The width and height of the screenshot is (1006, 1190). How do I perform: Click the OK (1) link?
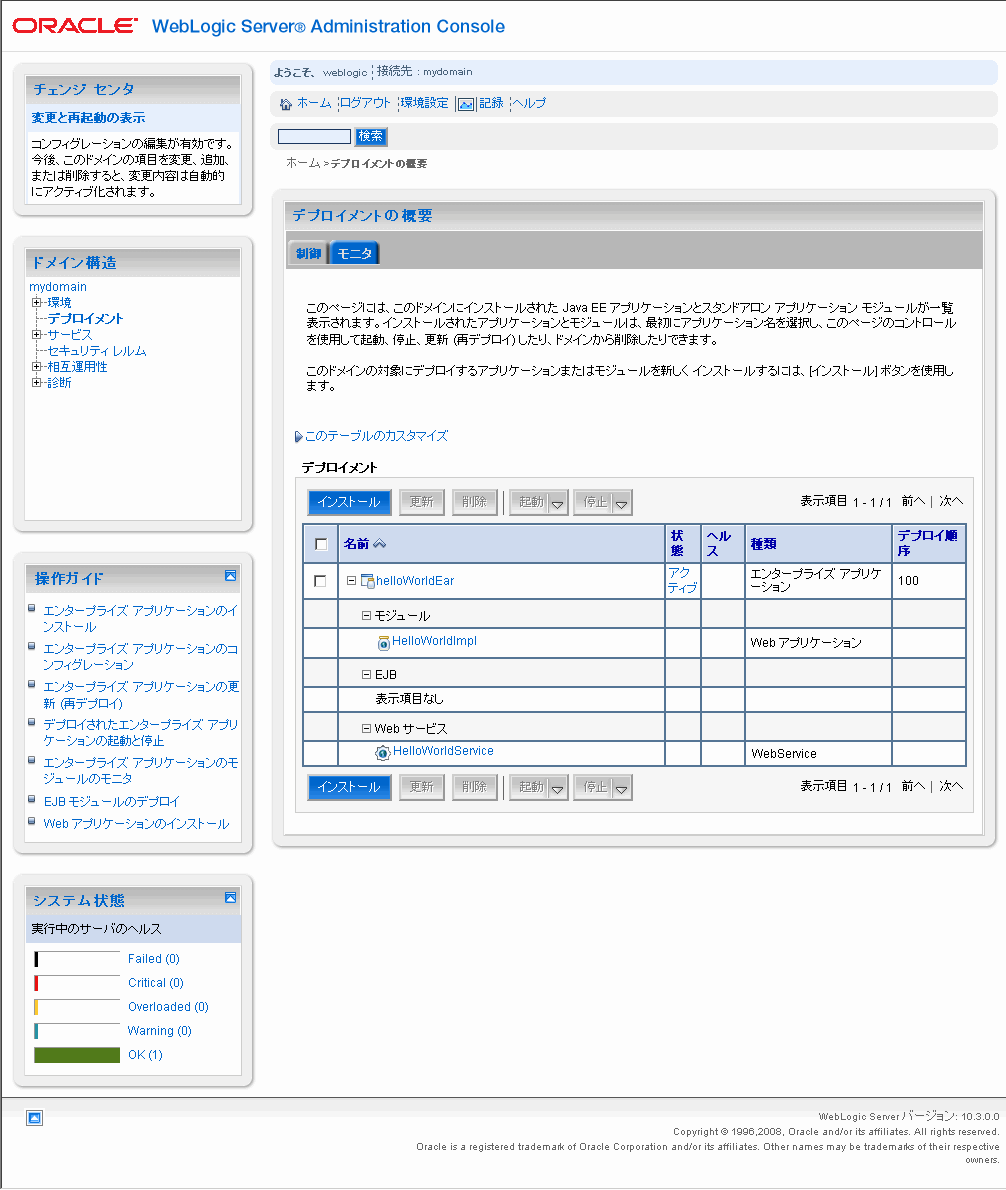pos(145,1055)
